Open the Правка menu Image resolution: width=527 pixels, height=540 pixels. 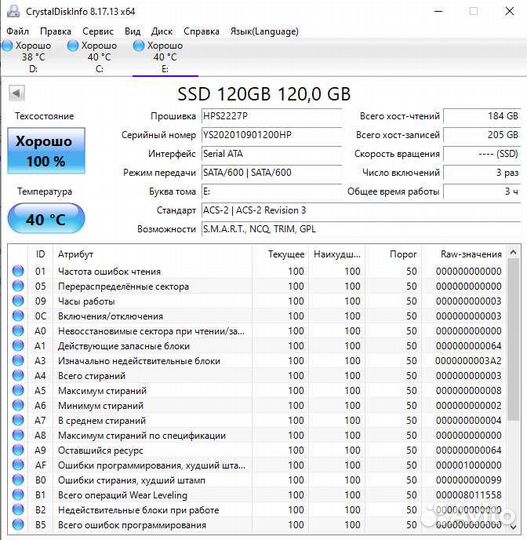point(55,31)
